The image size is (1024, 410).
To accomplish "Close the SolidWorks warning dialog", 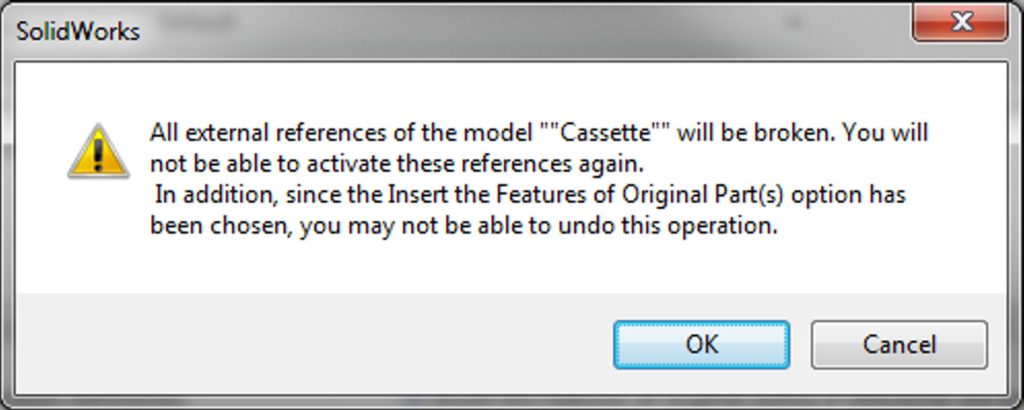I will pos(960,23).
